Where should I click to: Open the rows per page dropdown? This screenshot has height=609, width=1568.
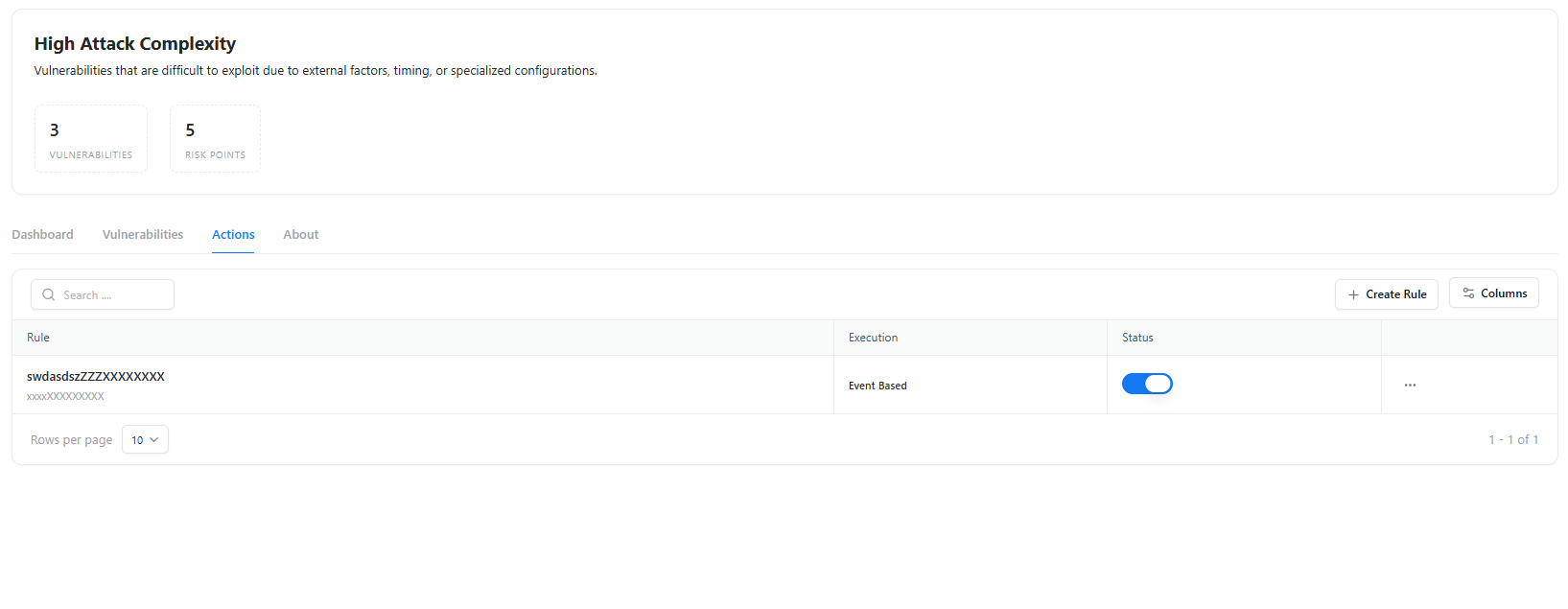click(x=145, y=439)
